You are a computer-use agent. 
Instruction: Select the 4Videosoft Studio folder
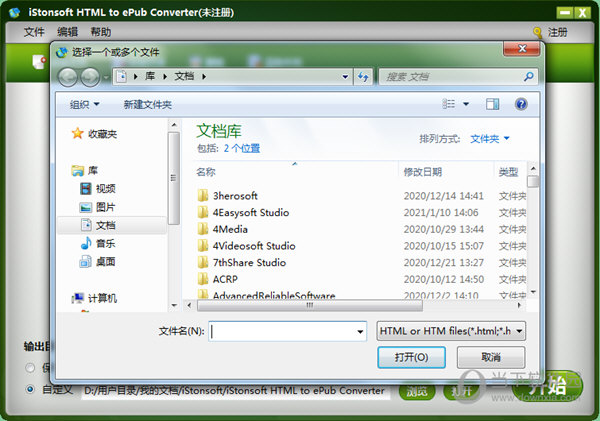246,246
